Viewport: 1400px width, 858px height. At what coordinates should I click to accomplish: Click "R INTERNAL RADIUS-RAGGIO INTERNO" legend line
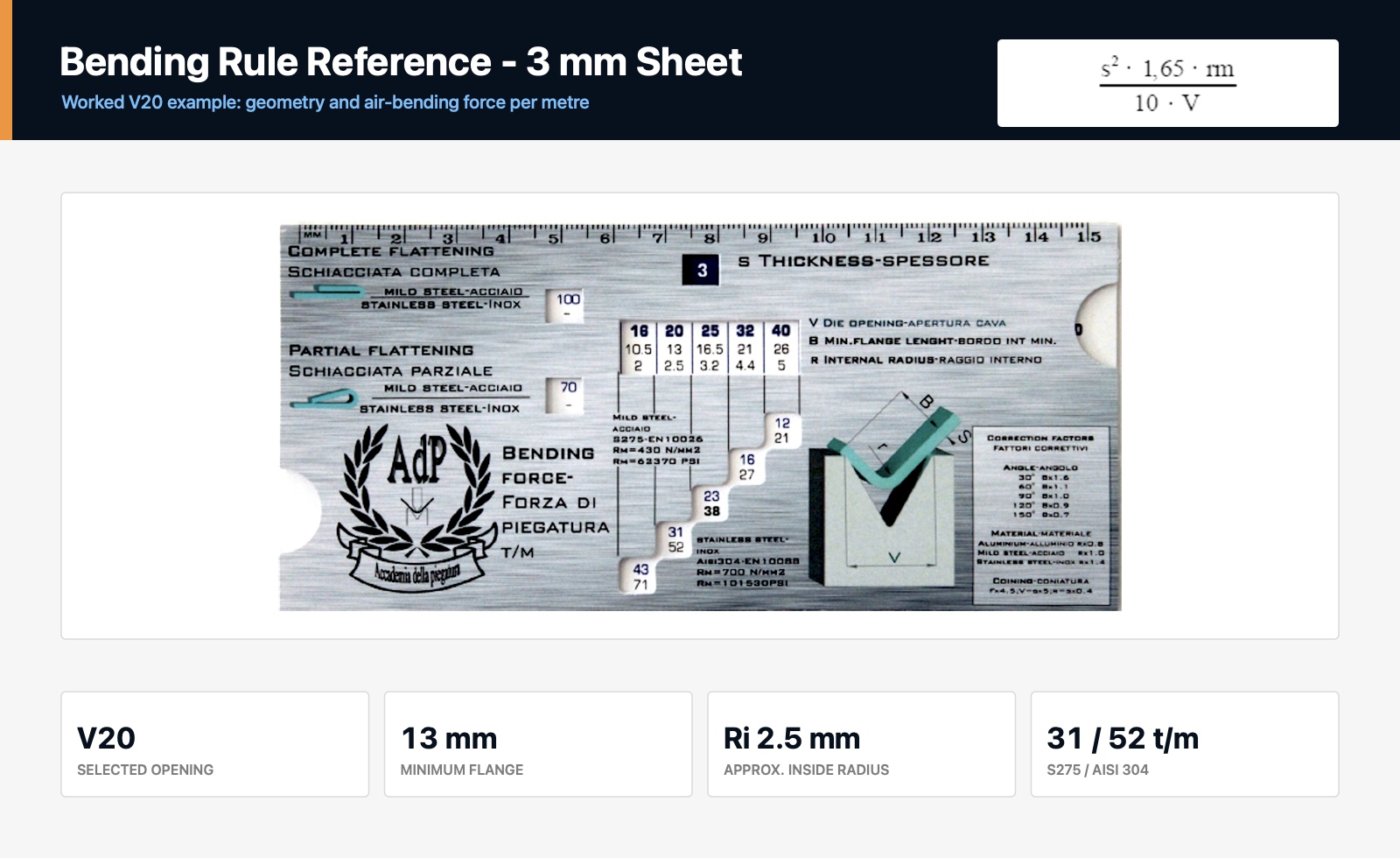click(926, 360)
